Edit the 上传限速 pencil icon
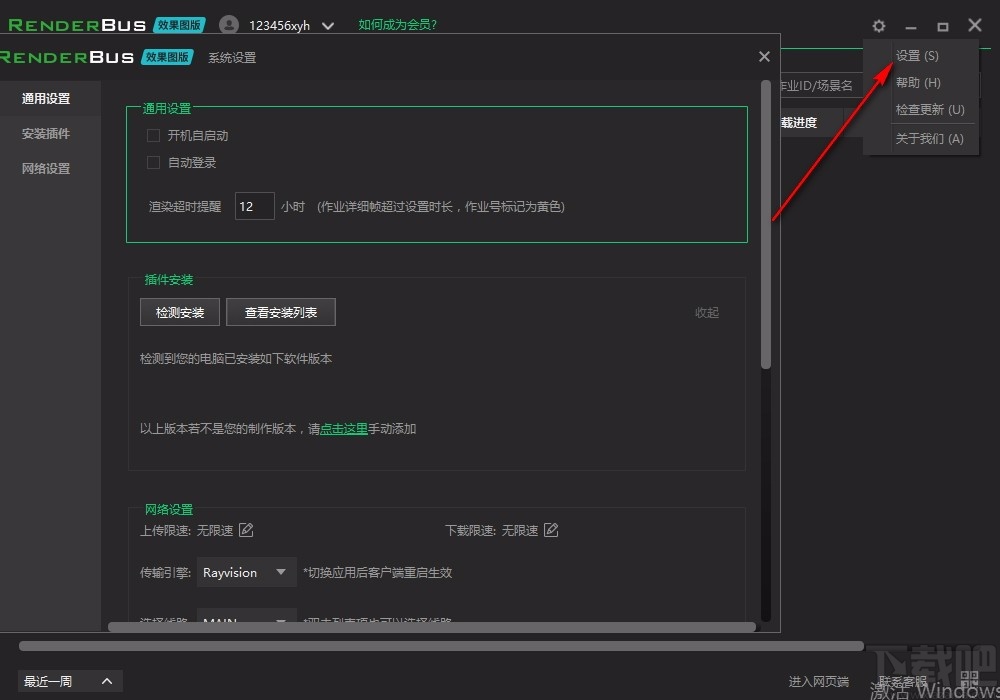This screenshot has width=1000, height=700. (x=246, y=530)
